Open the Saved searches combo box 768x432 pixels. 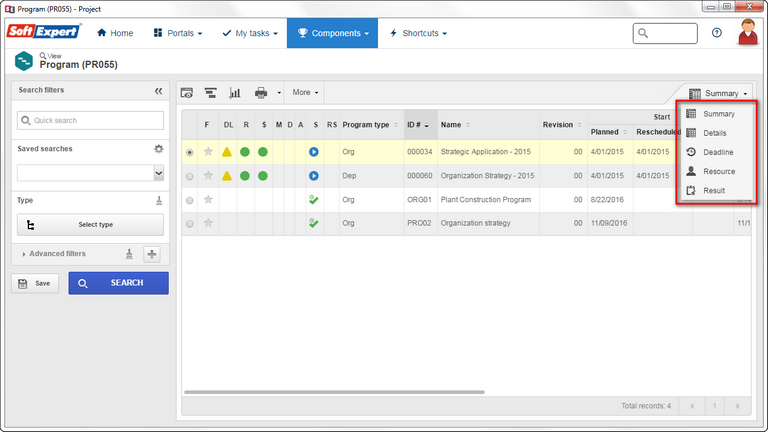click(x=91, y=173)
